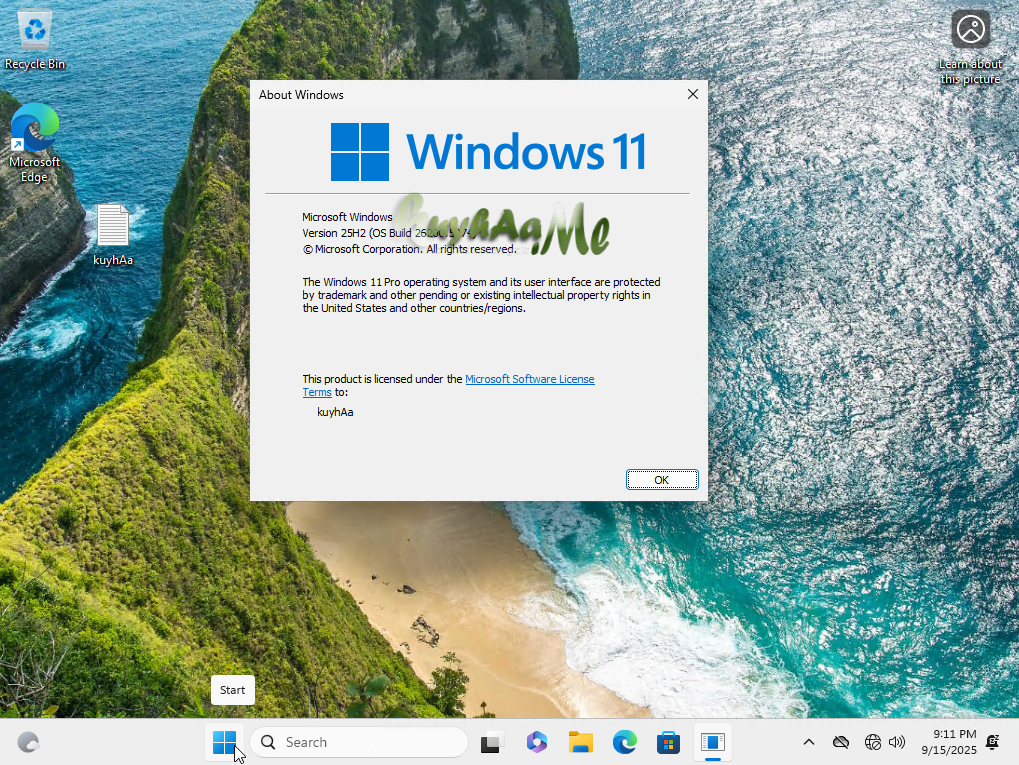Focus the taskbar Search box
Image resolution: width=1019 pixels, height=765 pixels.
pyautogui.click(x=359, y=742)
